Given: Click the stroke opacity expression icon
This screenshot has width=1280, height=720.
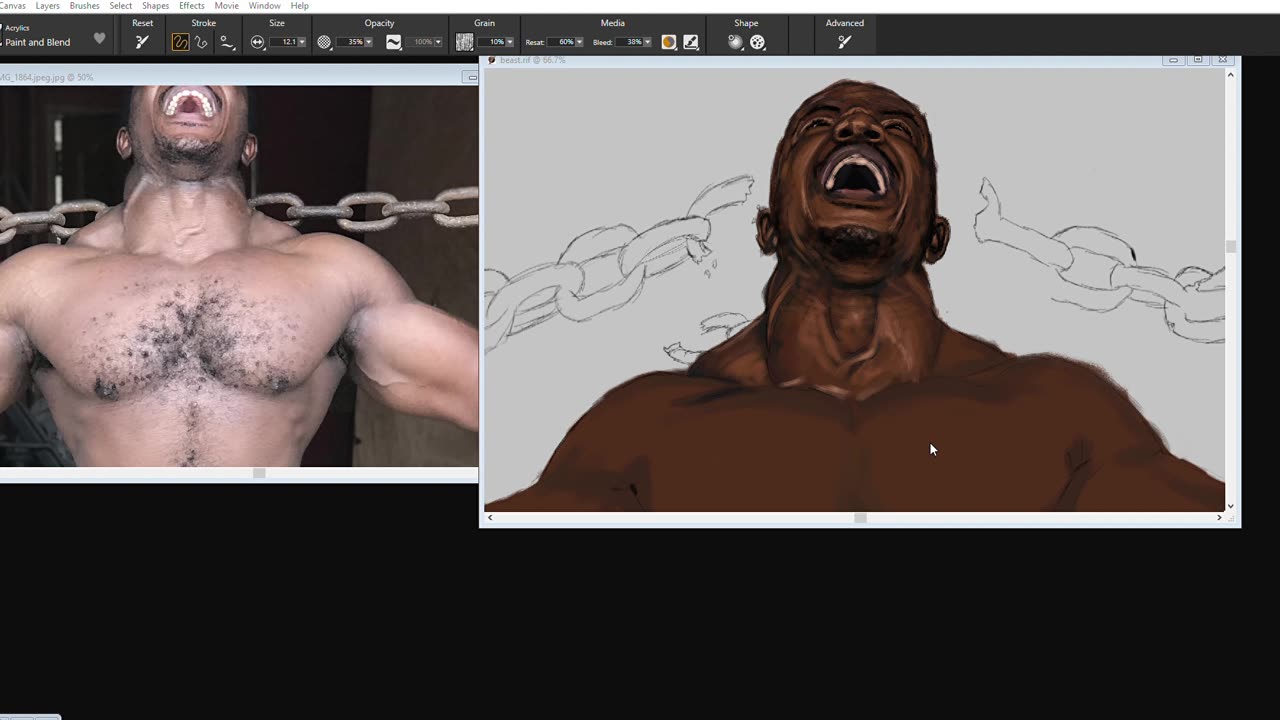Looking at the screenshot, I should (x=394, y=42).
